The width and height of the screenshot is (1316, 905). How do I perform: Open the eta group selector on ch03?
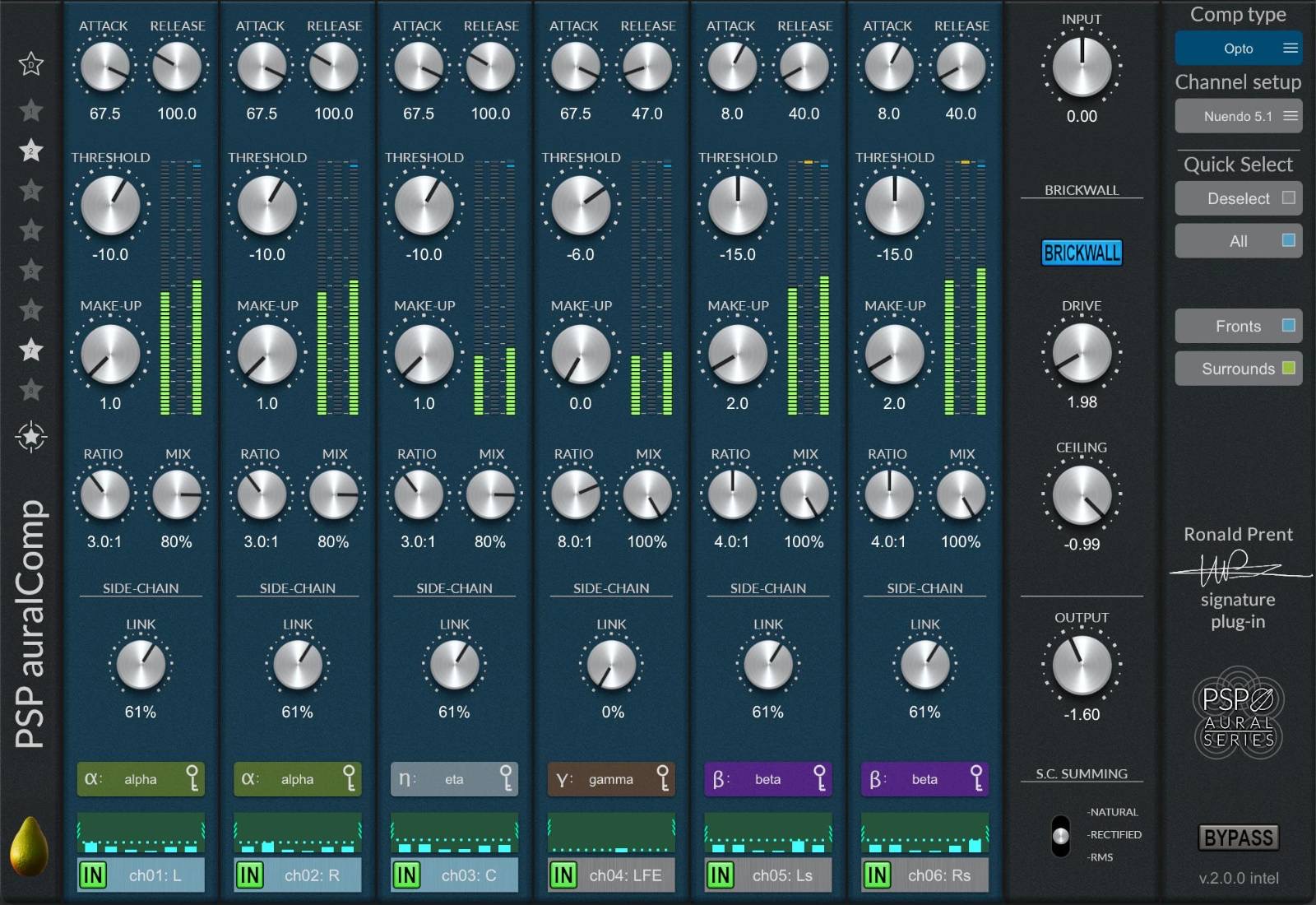click(454, 778)
